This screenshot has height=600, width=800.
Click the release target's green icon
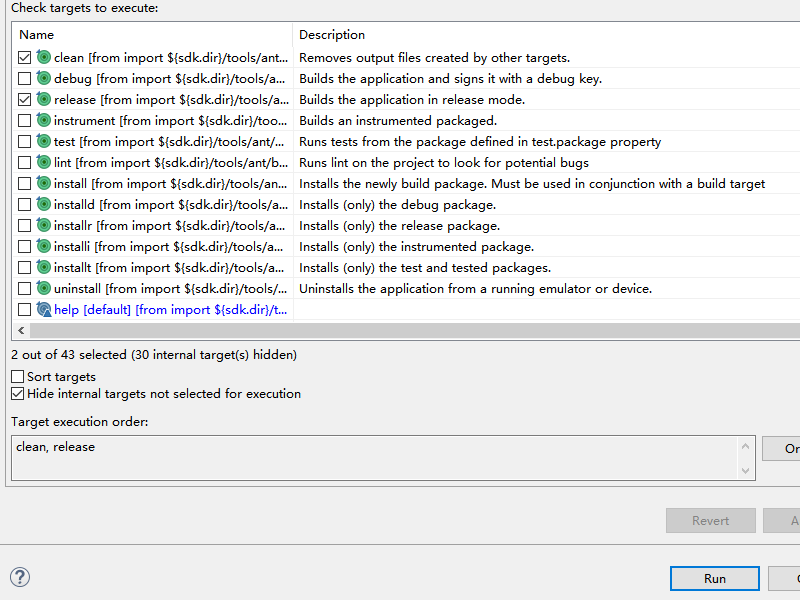44,100
